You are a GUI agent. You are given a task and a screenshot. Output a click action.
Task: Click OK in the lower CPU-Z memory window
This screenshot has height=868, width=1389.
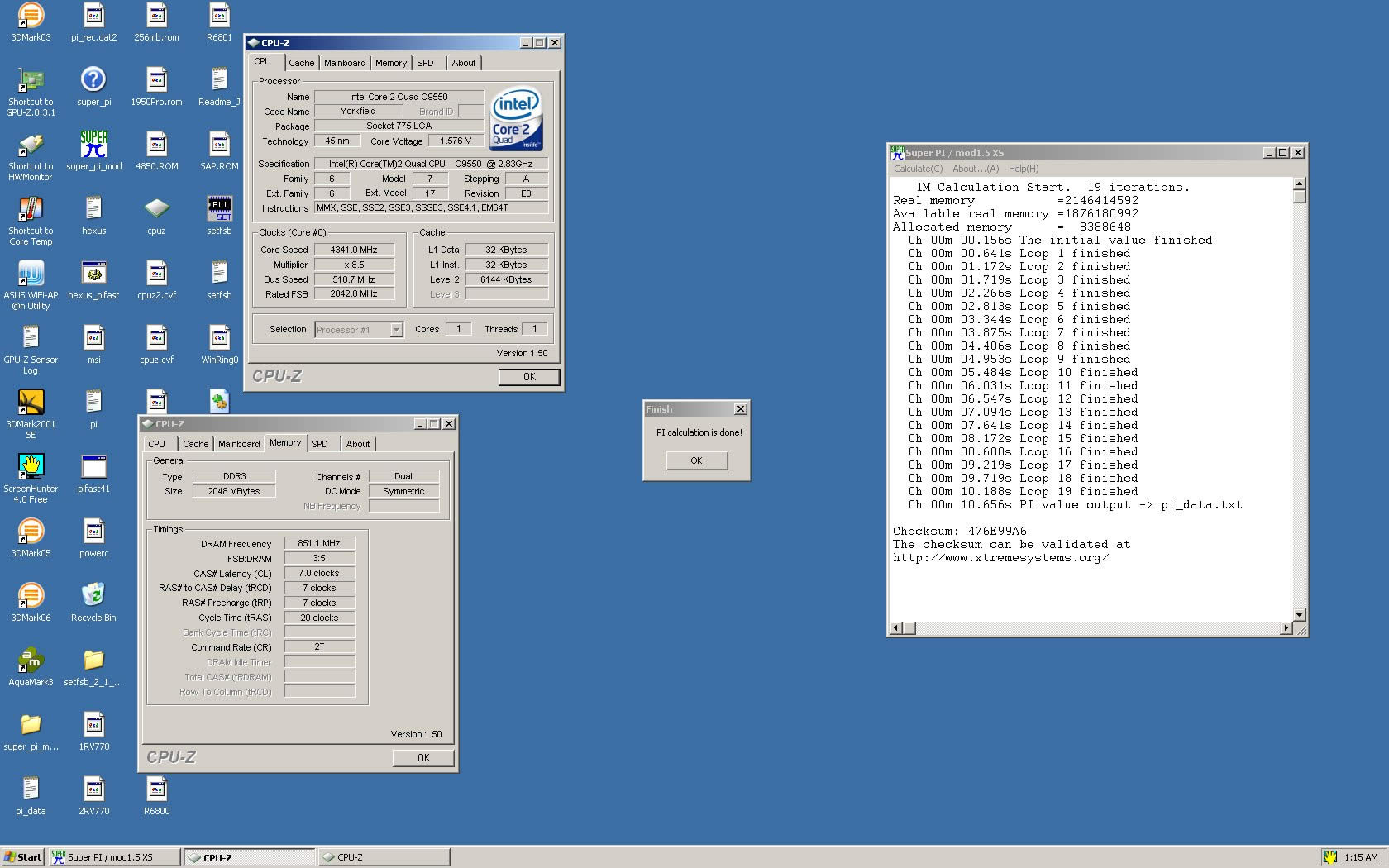423,757
